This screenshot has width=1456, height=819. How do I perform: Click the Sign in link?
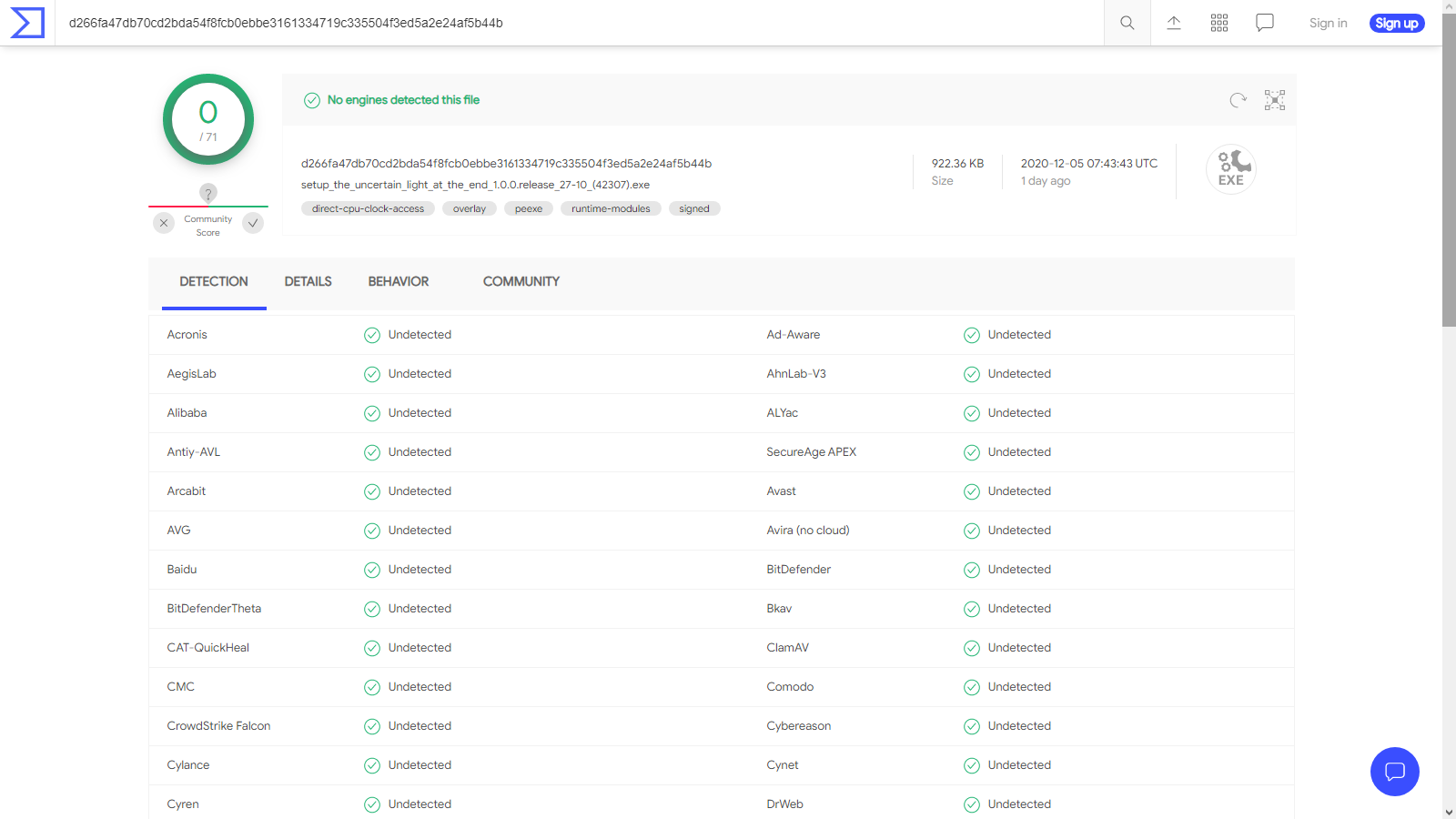[1328, 23]
